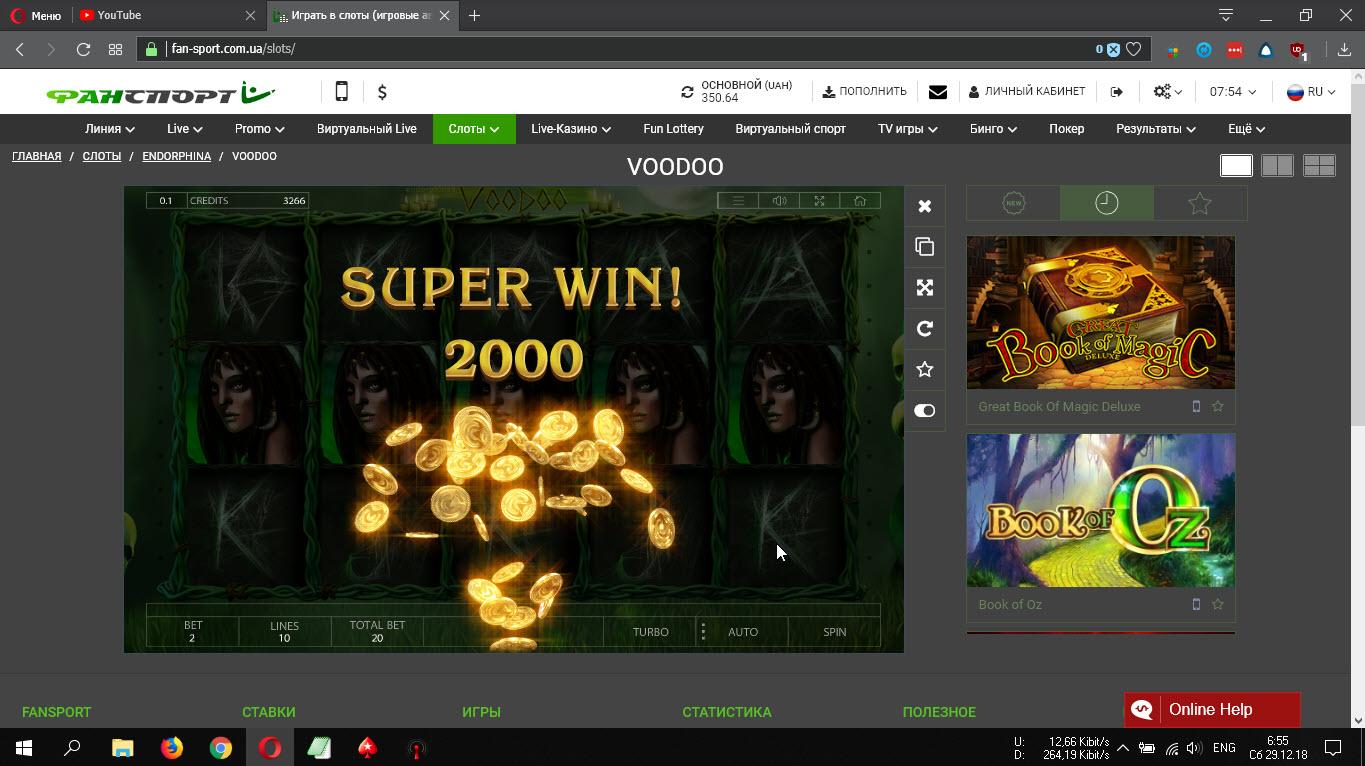1365x766 pixels.
Task: Toggle the switch in game side panel
Action: 925,411
